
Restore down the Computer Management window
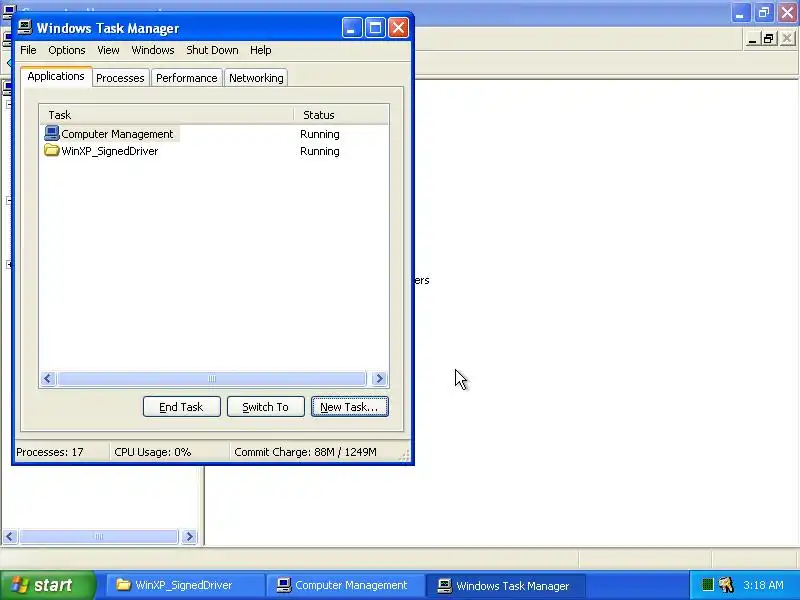click(764, 12)
